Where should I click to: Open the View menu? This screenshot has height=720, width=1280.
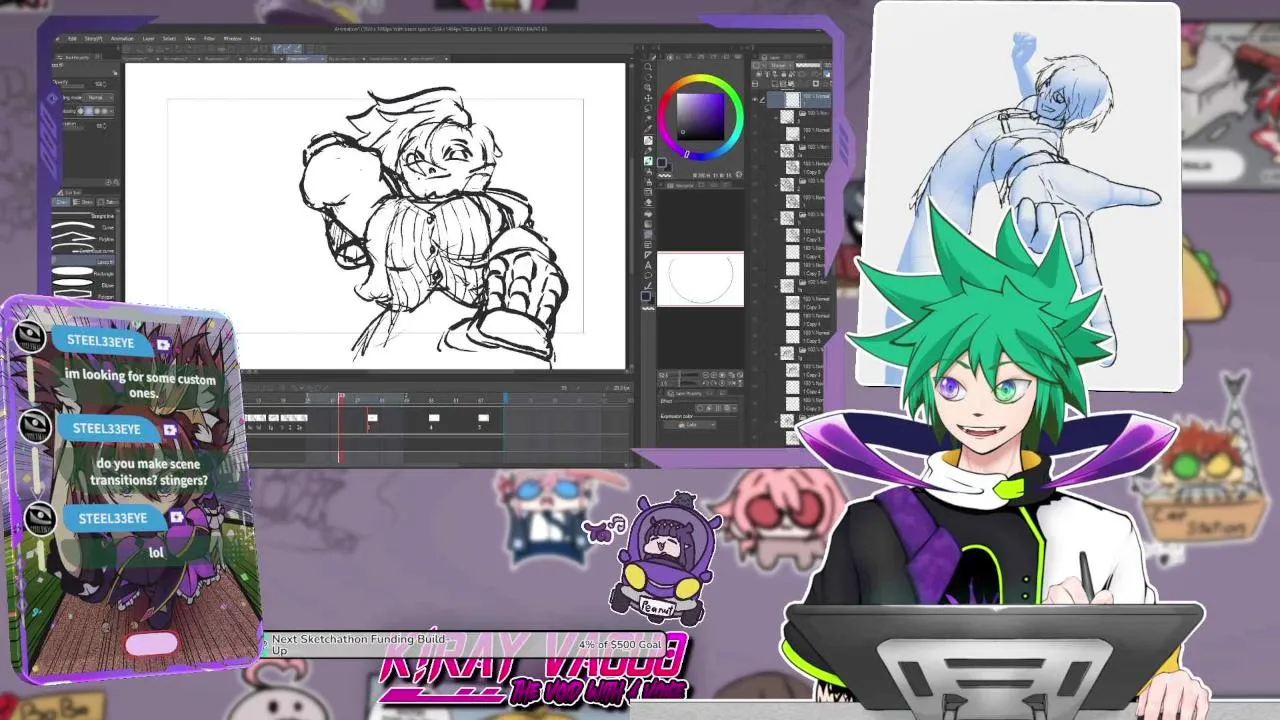(190, 38)
